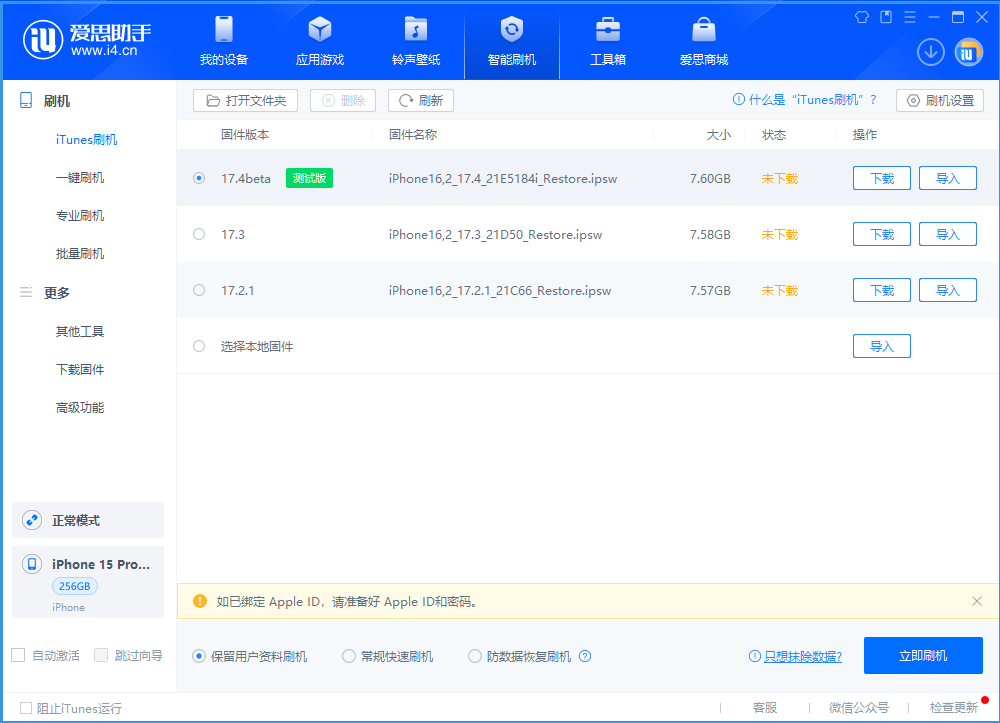Viewport: 1000px width, 723px height.
Task: Download the 17.4beta firmware
Action: (x=881, y=177)
